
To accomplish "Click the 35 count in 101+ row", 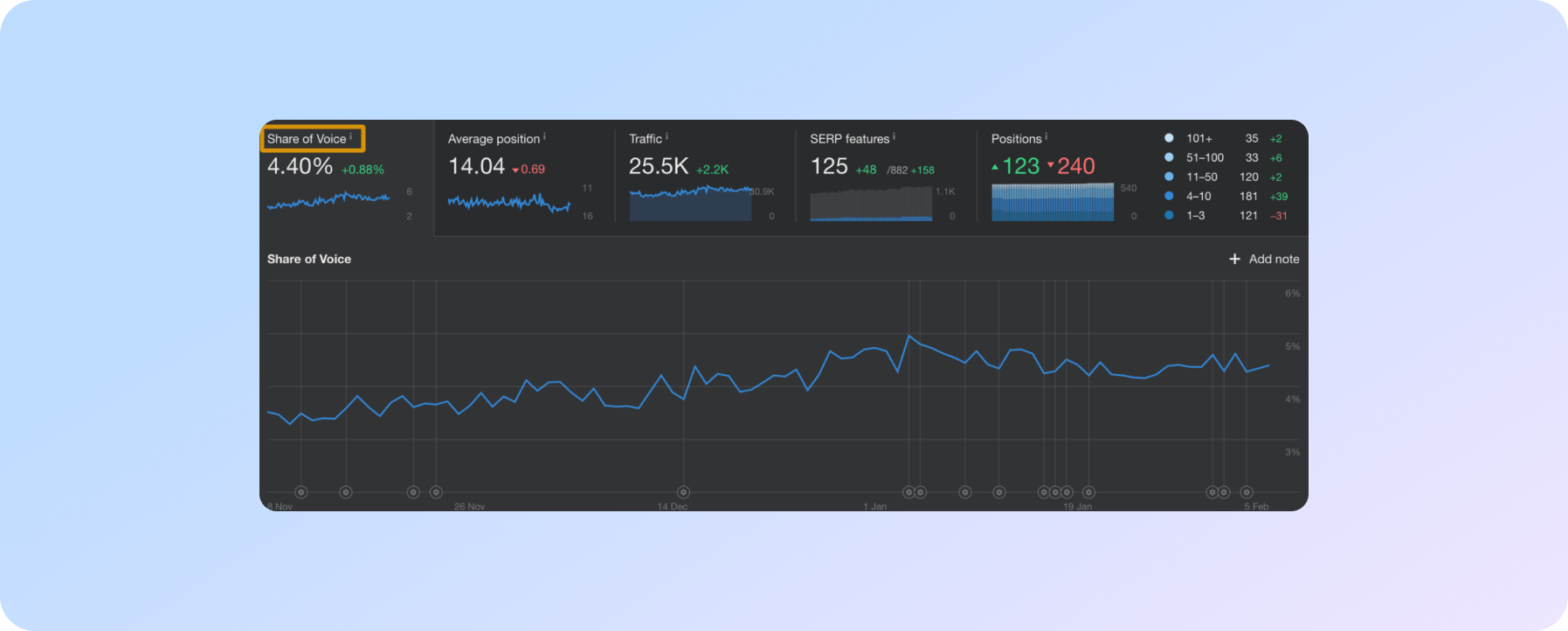I will point(1252,138).
